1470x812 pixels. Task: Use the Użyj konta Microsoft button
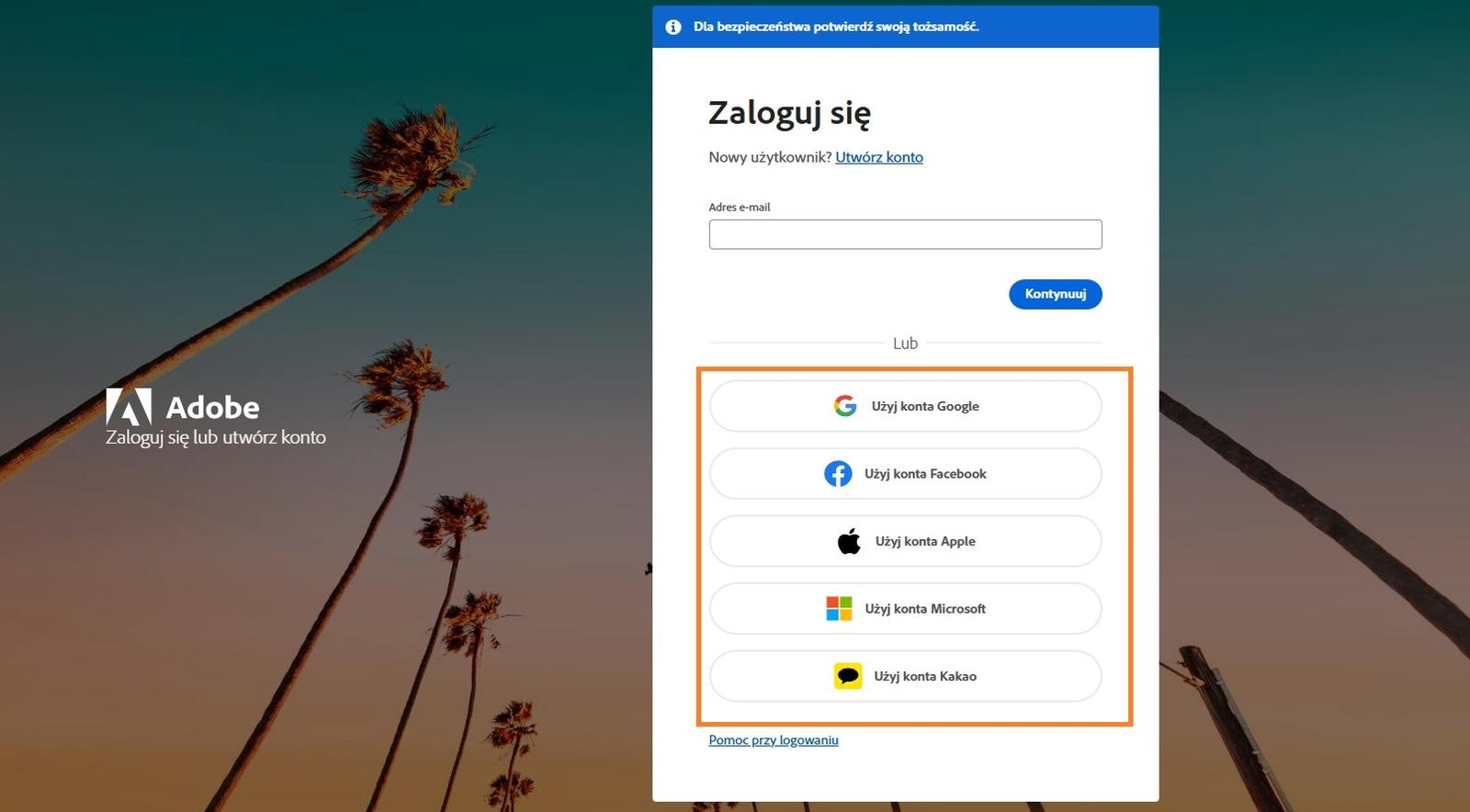905,608
